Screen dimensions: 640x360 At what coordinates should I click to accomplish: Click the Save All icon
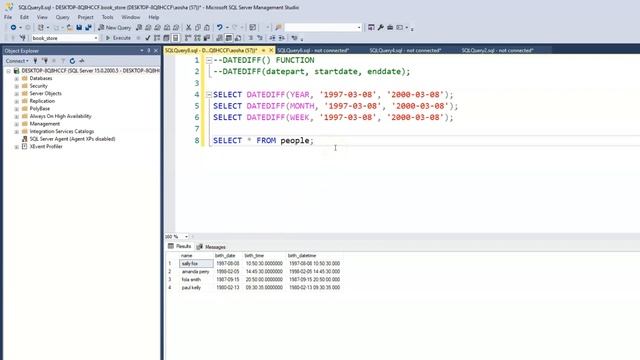tap(88, 27)
